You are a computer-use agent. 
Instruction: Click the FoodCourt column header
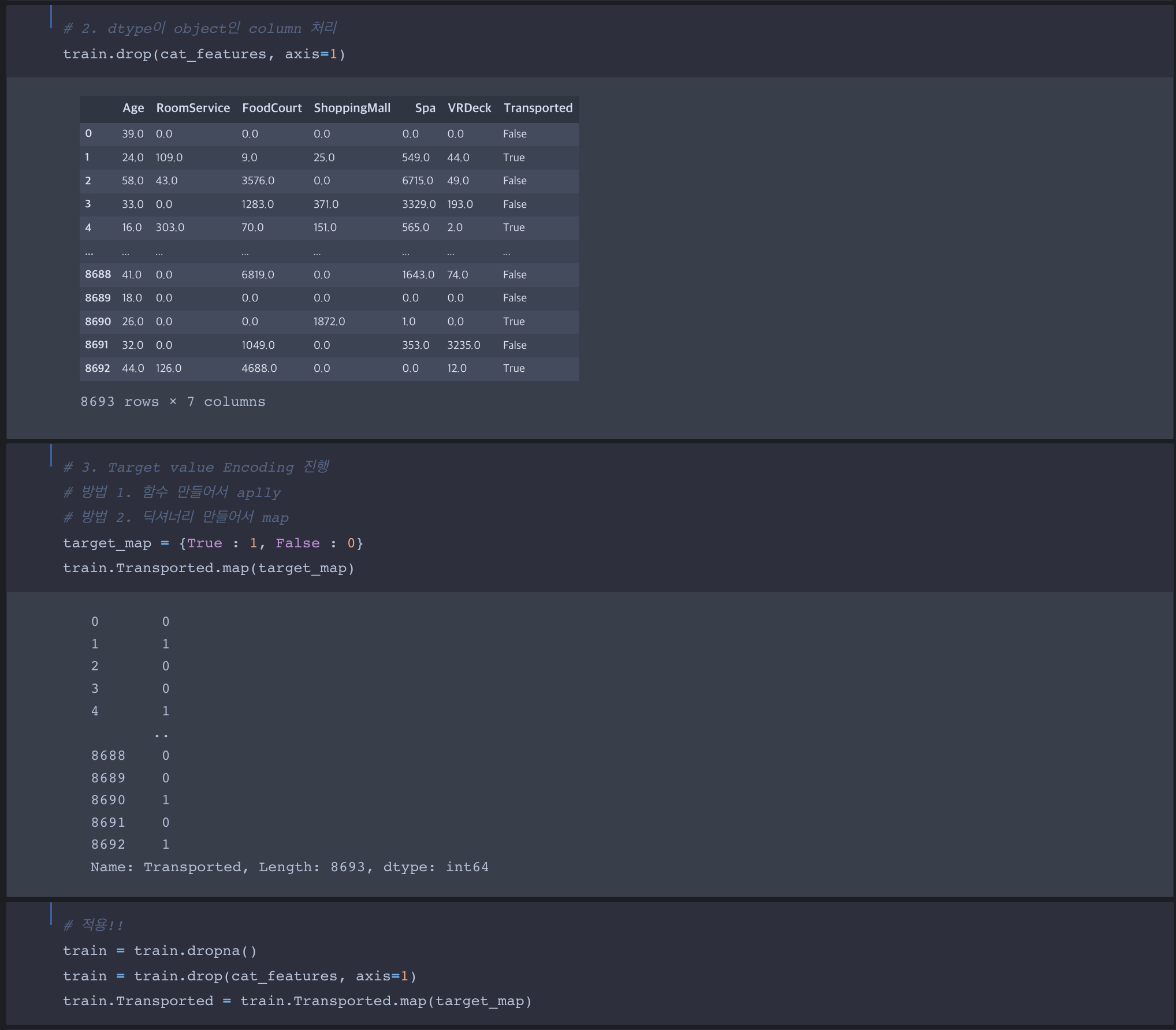point(271,108)
